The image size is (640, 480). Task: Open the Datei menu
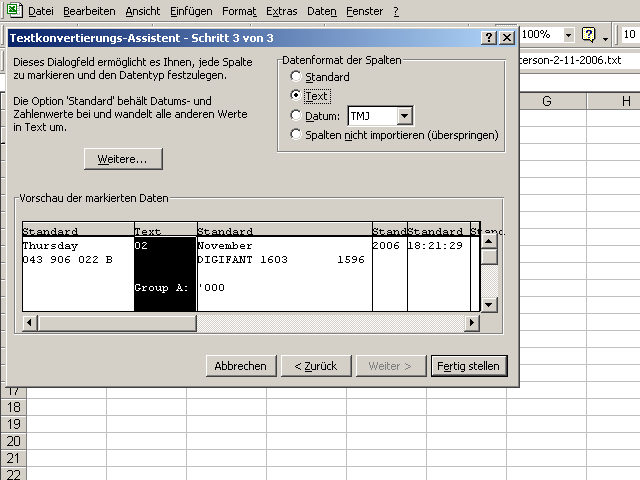(41, 11)
